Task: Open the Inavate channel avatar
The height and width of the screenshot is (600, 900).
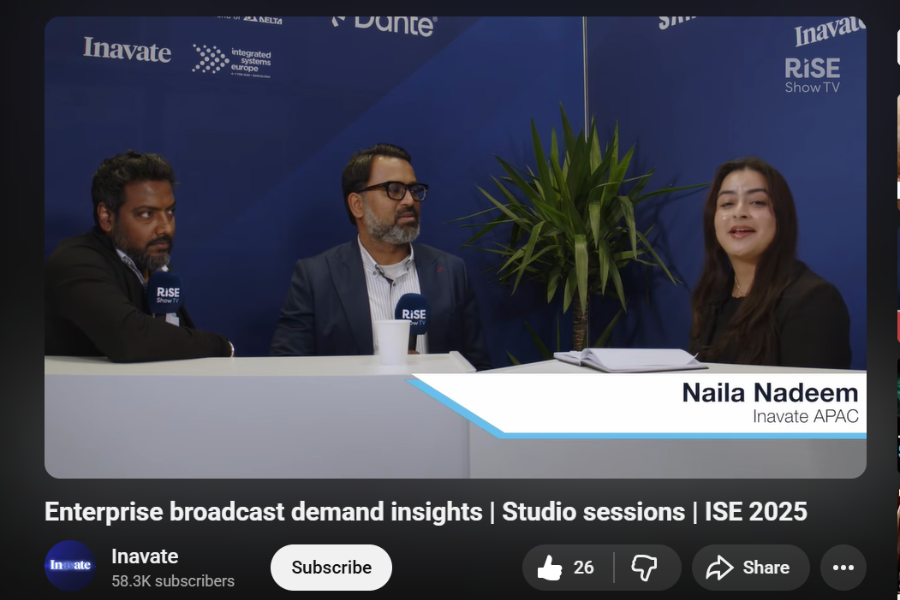Action: 70,566
